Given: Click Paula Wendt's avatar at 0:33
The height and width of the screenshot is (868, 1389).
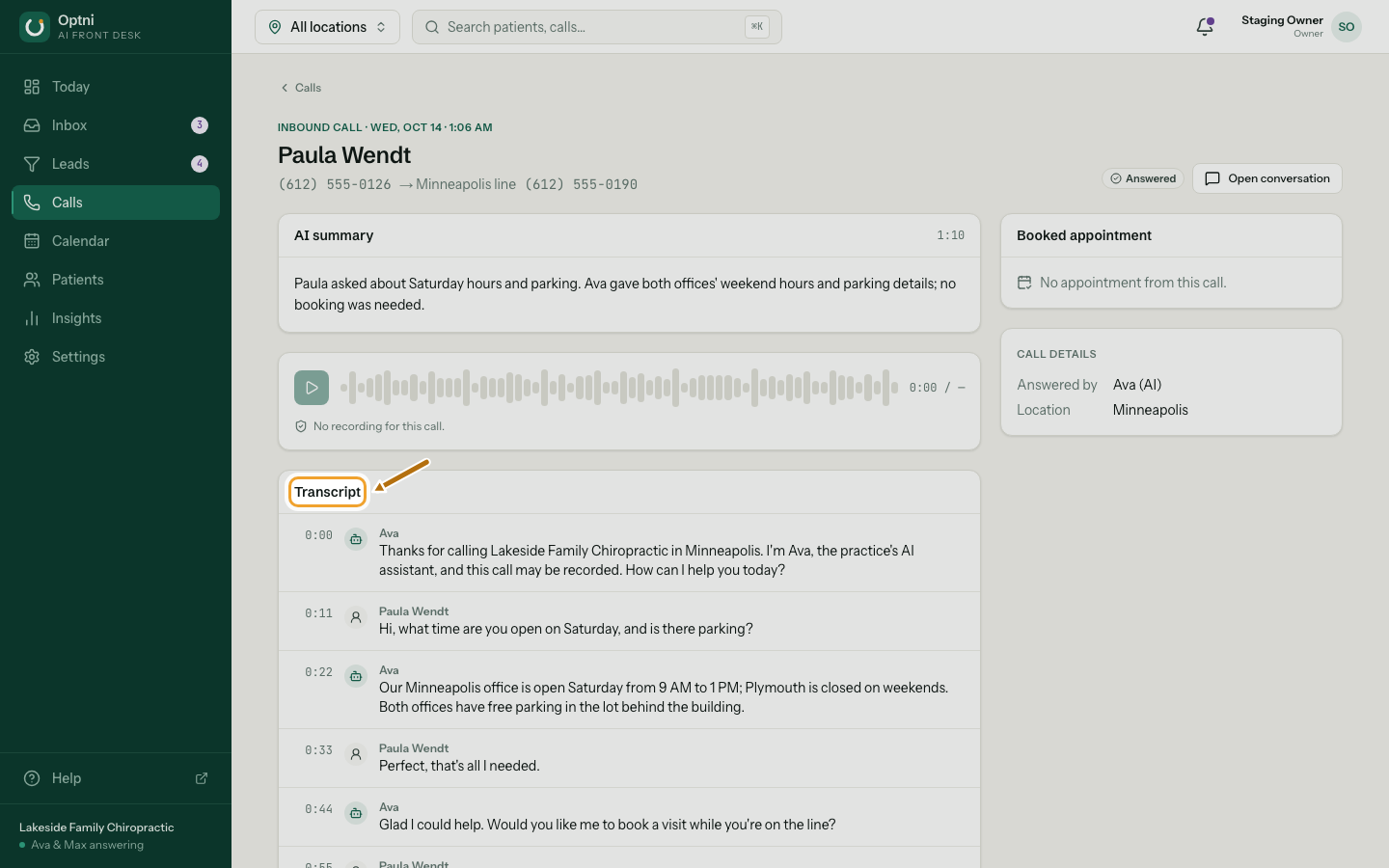Looking at the screenshot, I should tap(356, 754).
